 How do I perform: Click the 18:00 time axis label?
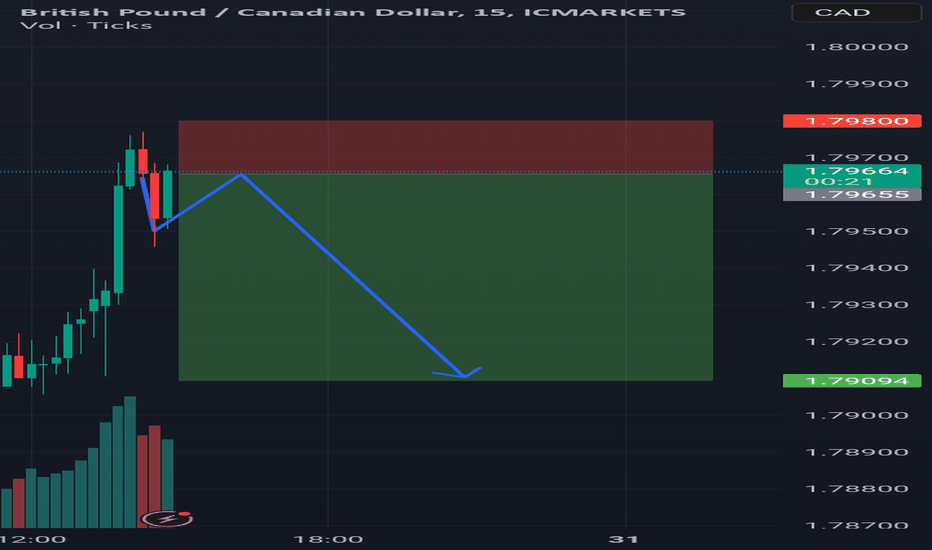pos(328,539)
